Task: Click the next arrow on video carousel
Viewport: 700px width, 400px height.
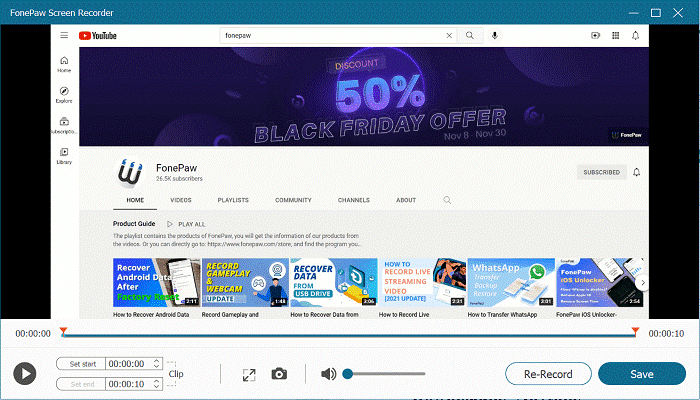Action: [x=642, y=283]
